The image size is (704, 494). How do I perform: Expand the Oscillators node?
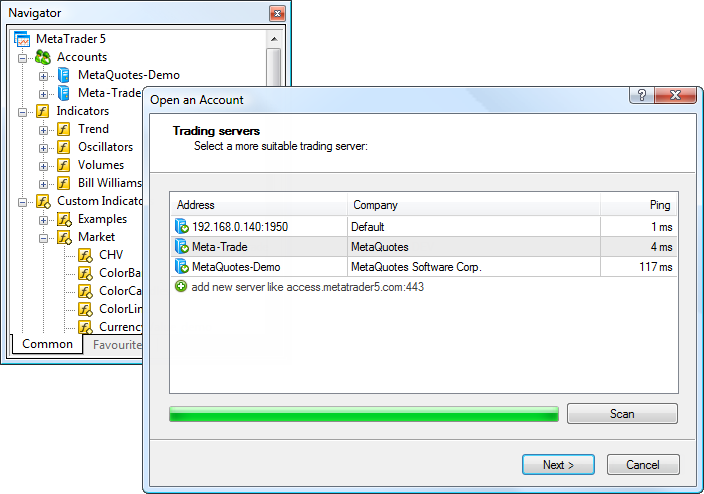[x=43, y=148]
